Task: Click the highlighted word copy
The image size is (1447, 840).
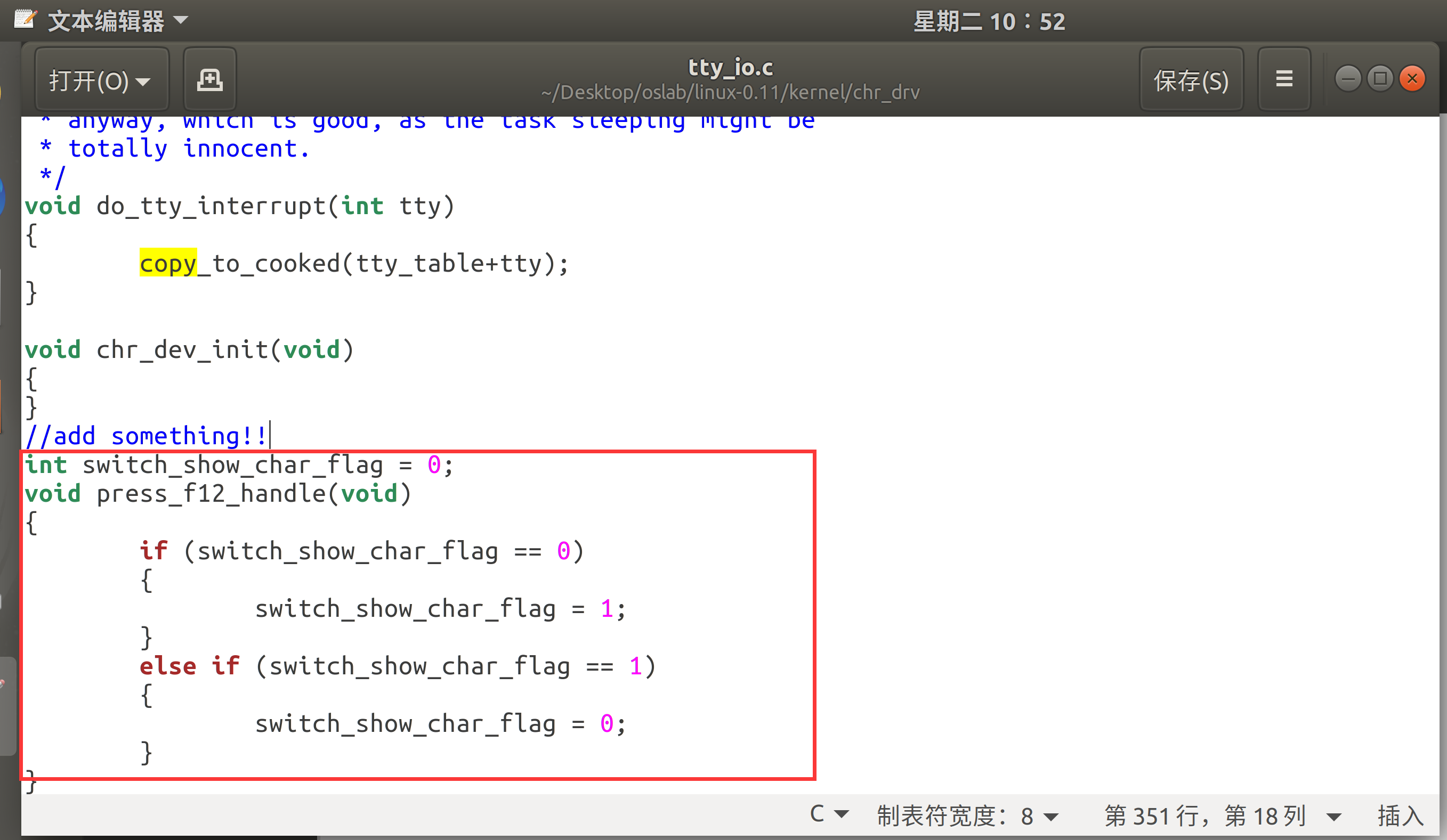Action: point(168,263)
